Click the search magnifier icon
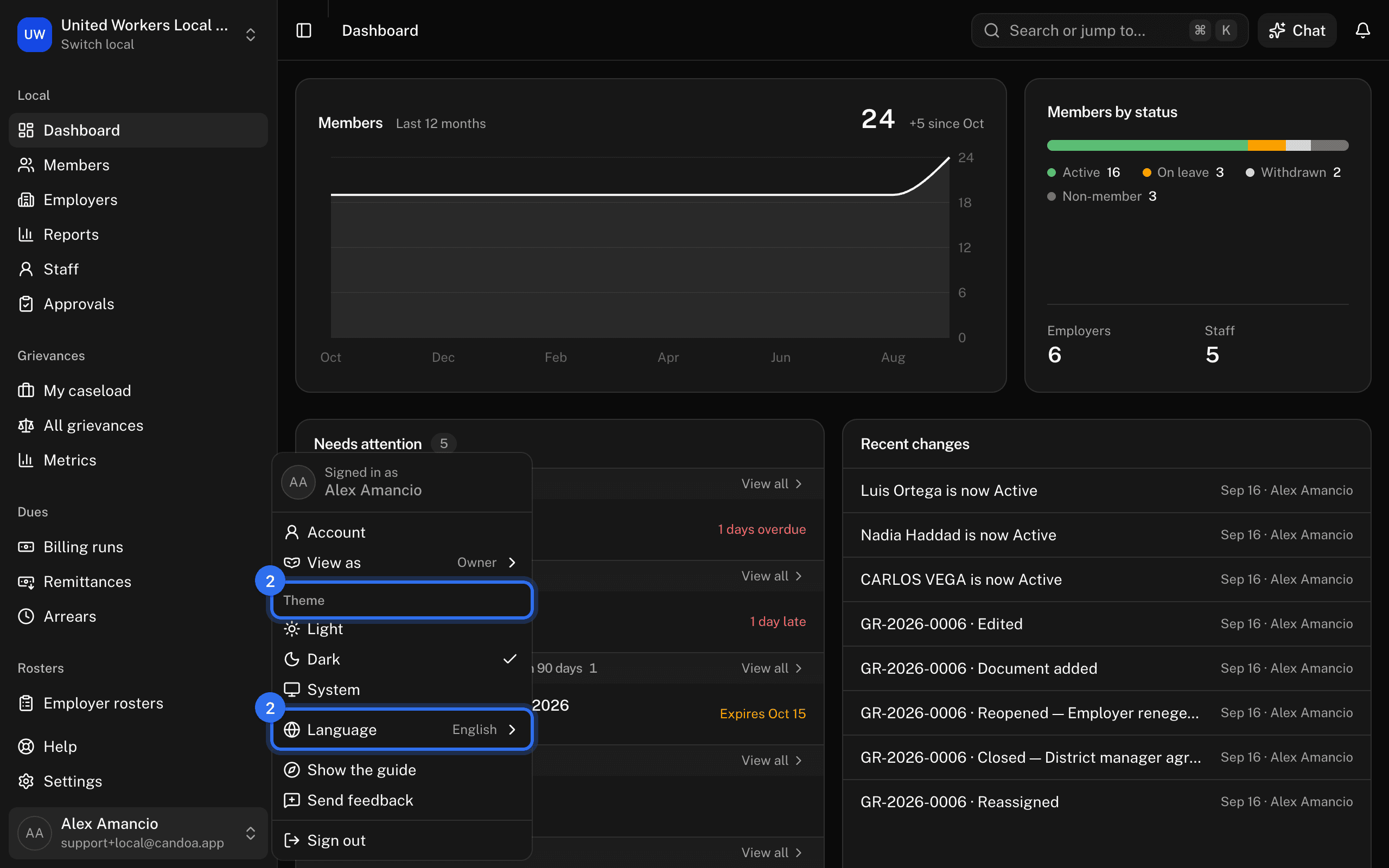Screen dimensions: 1389x868 (992, 30)
